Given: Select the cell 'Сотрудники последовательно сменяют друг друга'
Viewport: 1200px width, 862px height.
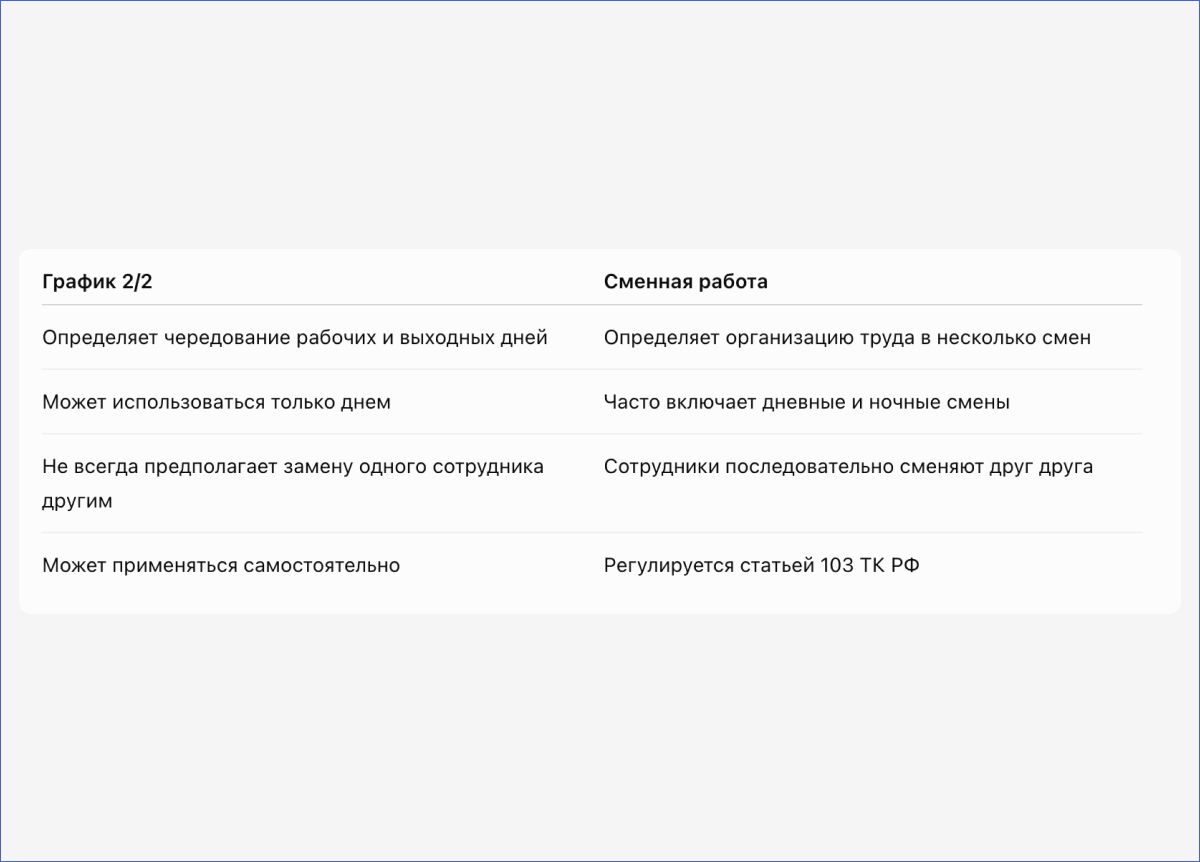Looking at the screenshot, I should tap(848, 467).
